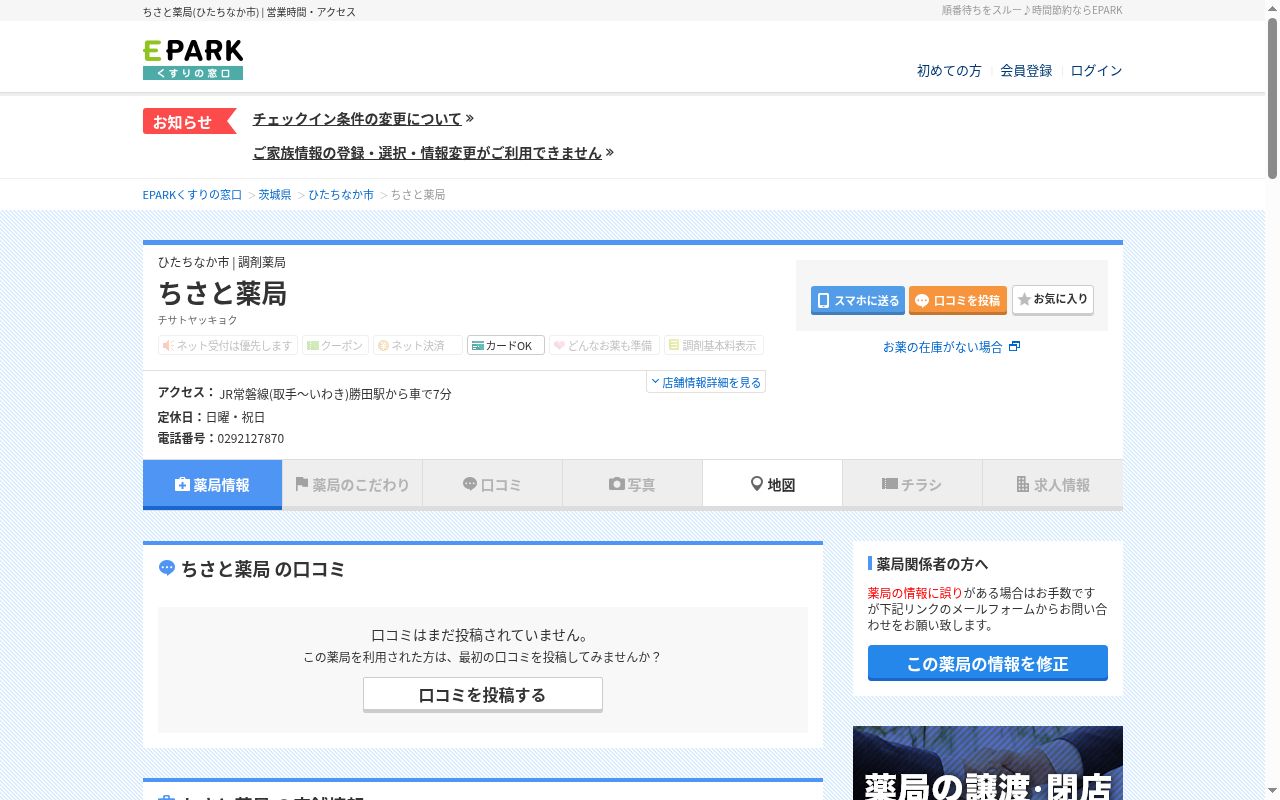
Task: Click the speech bubble icon beside ちさと薬局 の口コミ
Action: pyautogui.click(x=167, y=568)
